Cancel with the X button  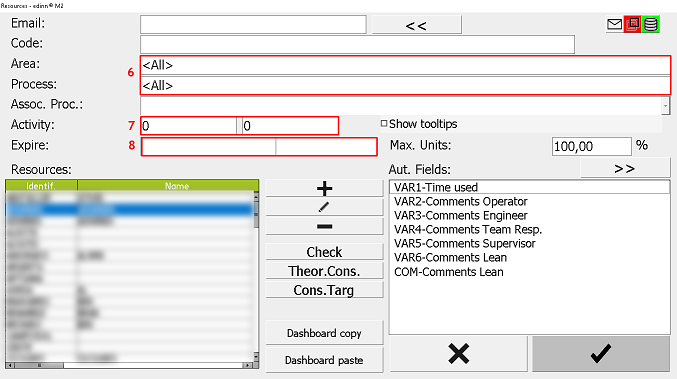pos(458,354)
